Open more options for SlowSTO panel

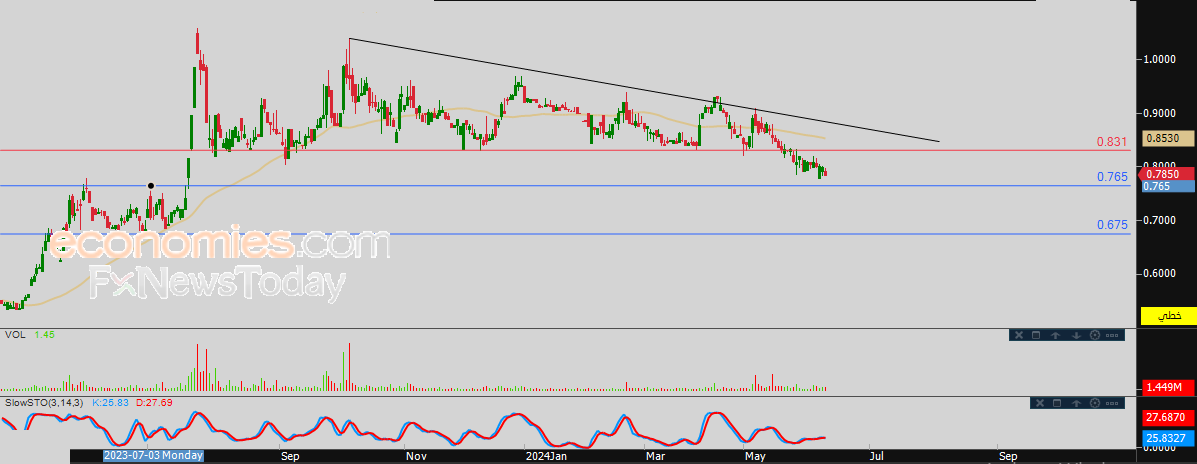[1112, 403]
